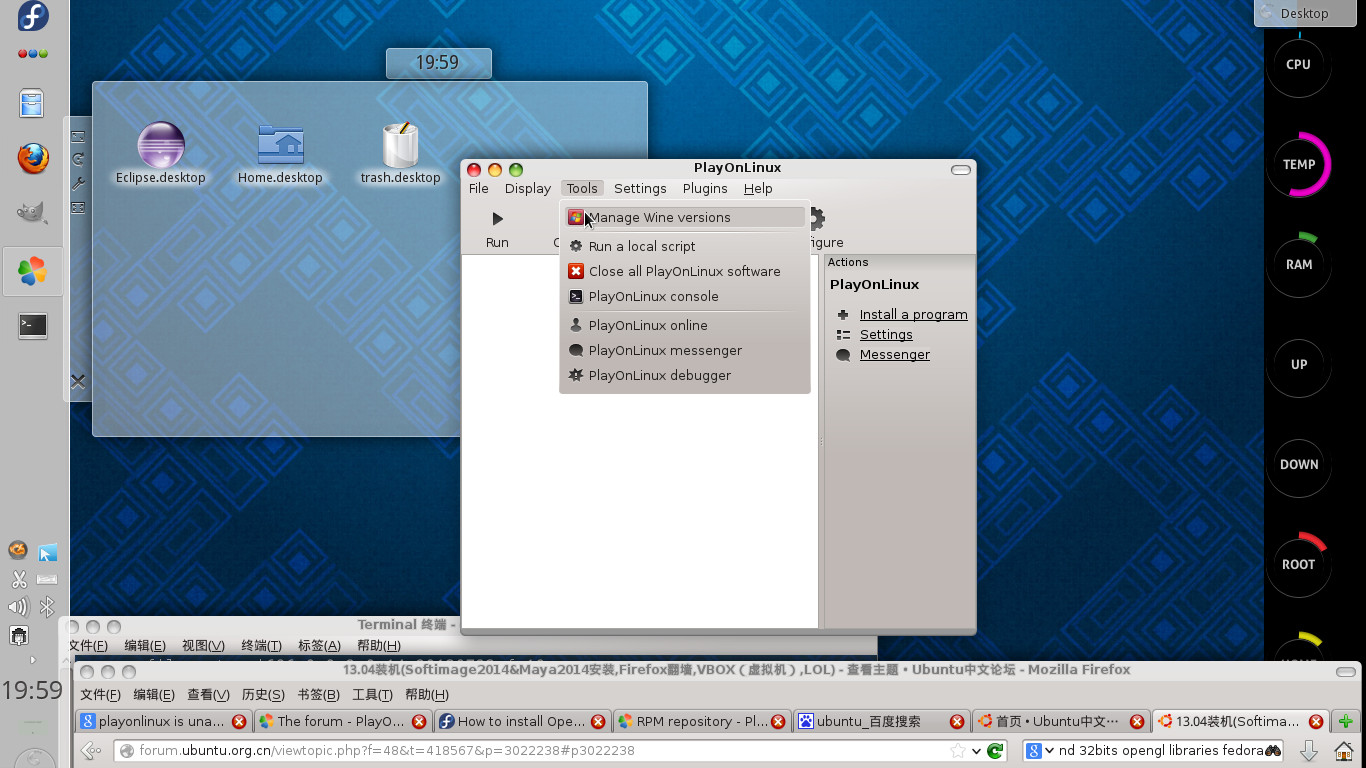Close the 'ubuntu_百度搜索' tab
Viewport: 1366px width, 768px height.
coord(957,721)
